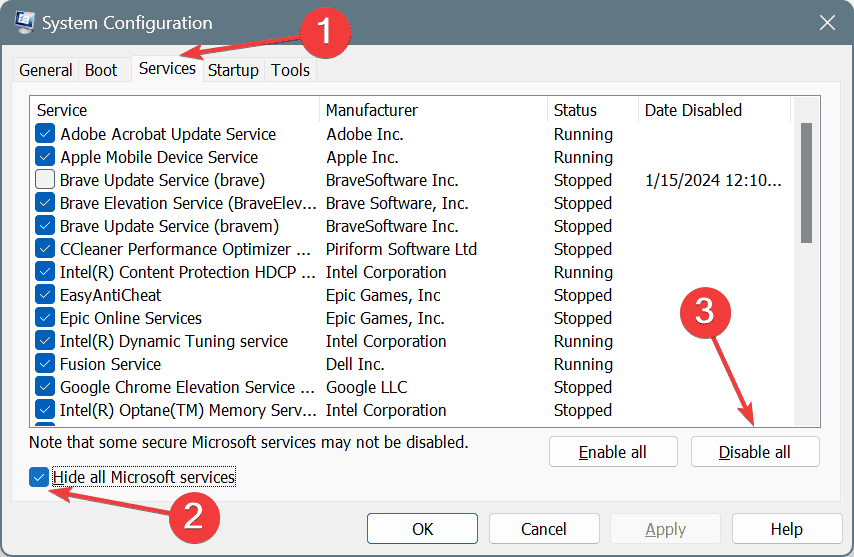This screenshot has height=557, width=854.
Task: Click Stopped status of EasyAntiCheat row
Action: point(583,295)
